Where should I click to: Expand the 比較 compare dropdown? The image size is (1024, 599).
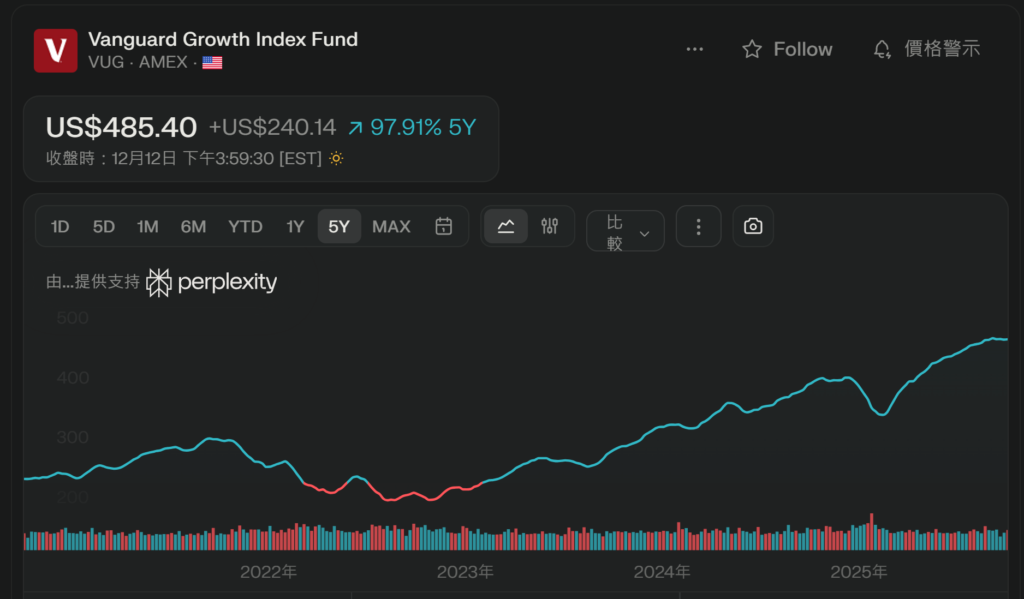tap(625, 232)
